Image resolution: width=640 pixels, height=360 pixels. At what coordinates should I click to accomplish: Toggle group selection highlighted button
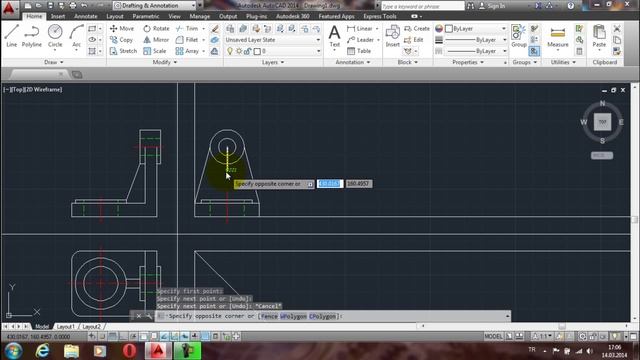pos(534,51)
